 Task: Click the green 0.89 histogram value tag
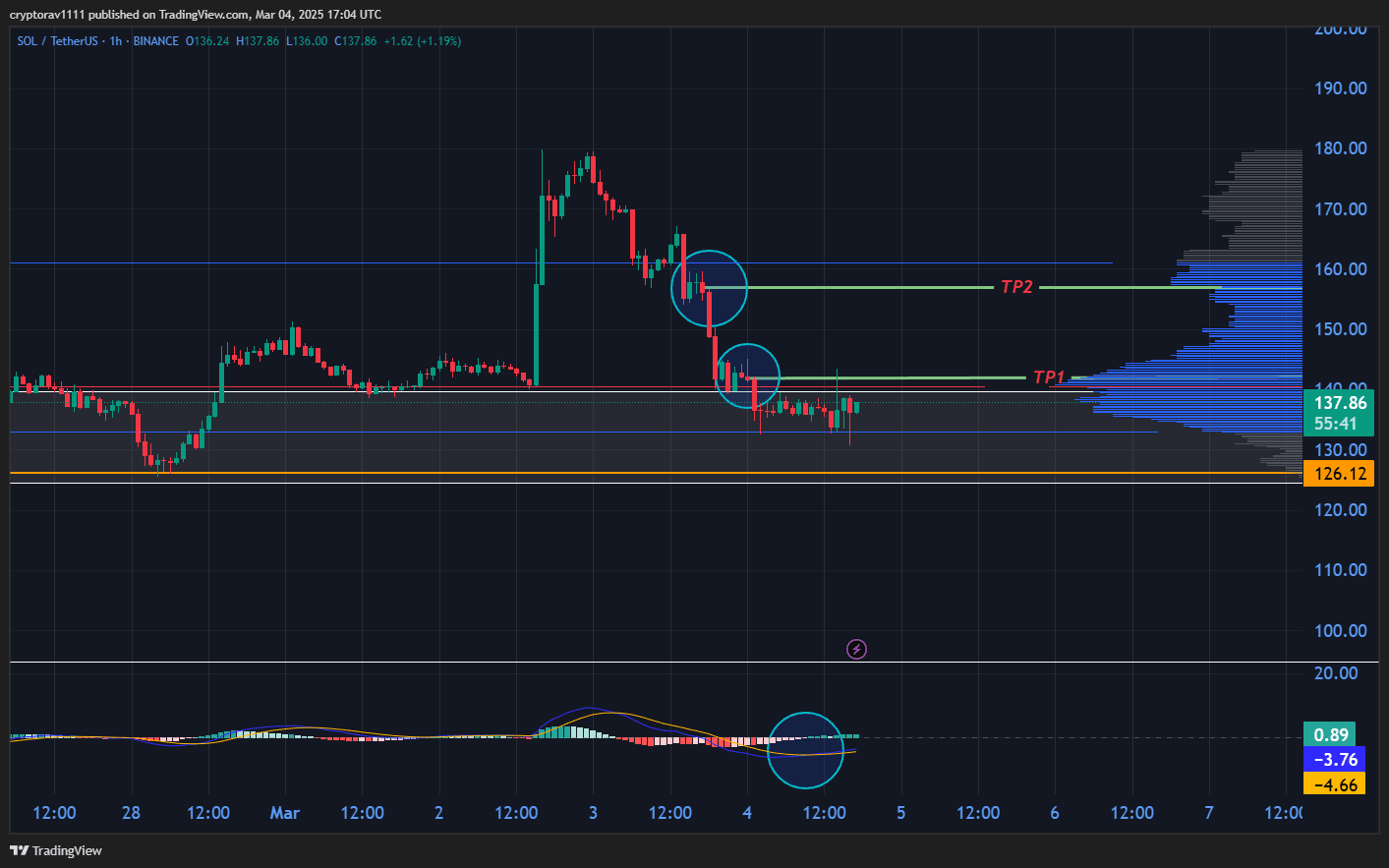[x=1330, y=735]
